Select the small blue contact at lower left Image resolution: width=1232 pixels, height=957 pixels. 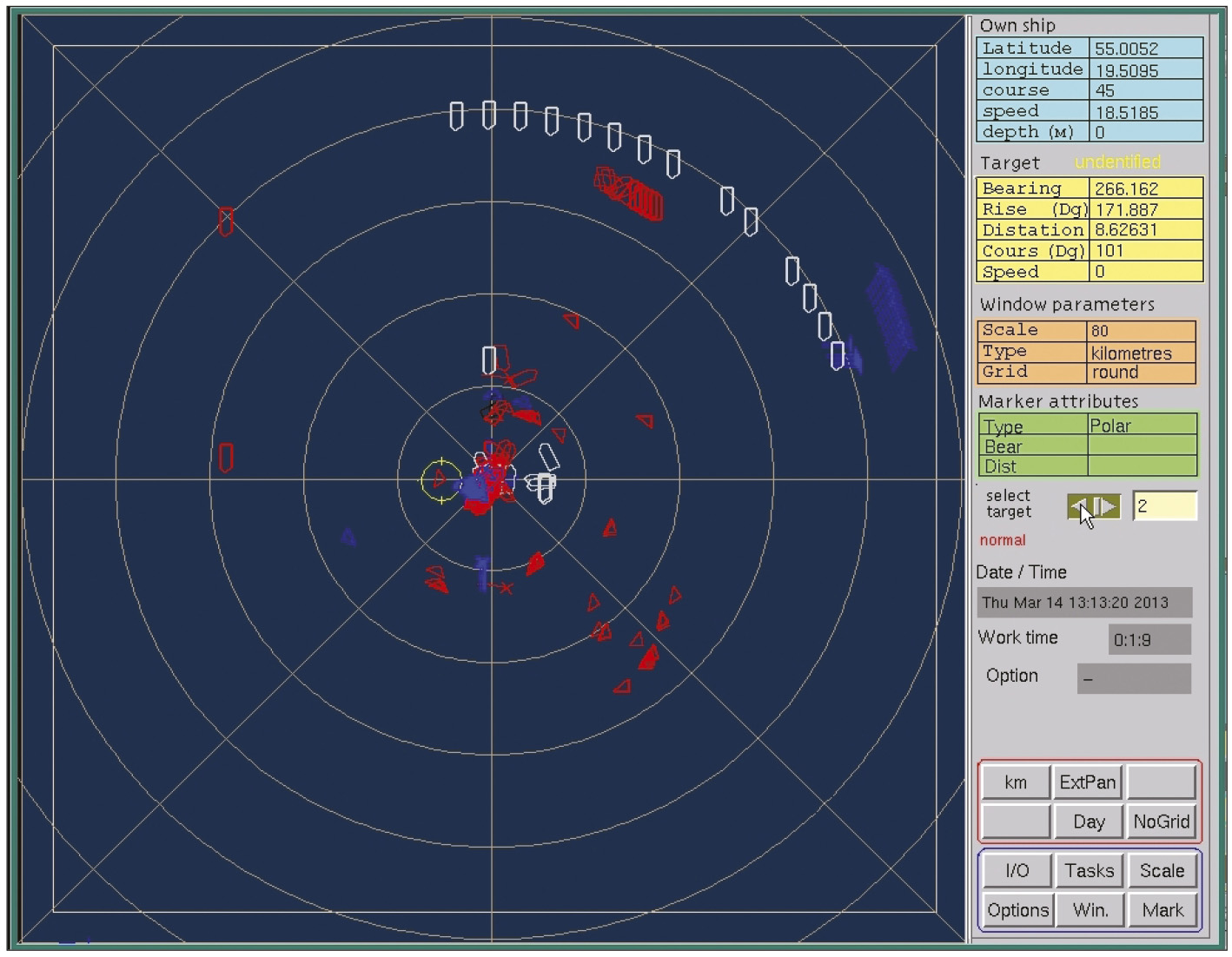[x=348, y=537]
